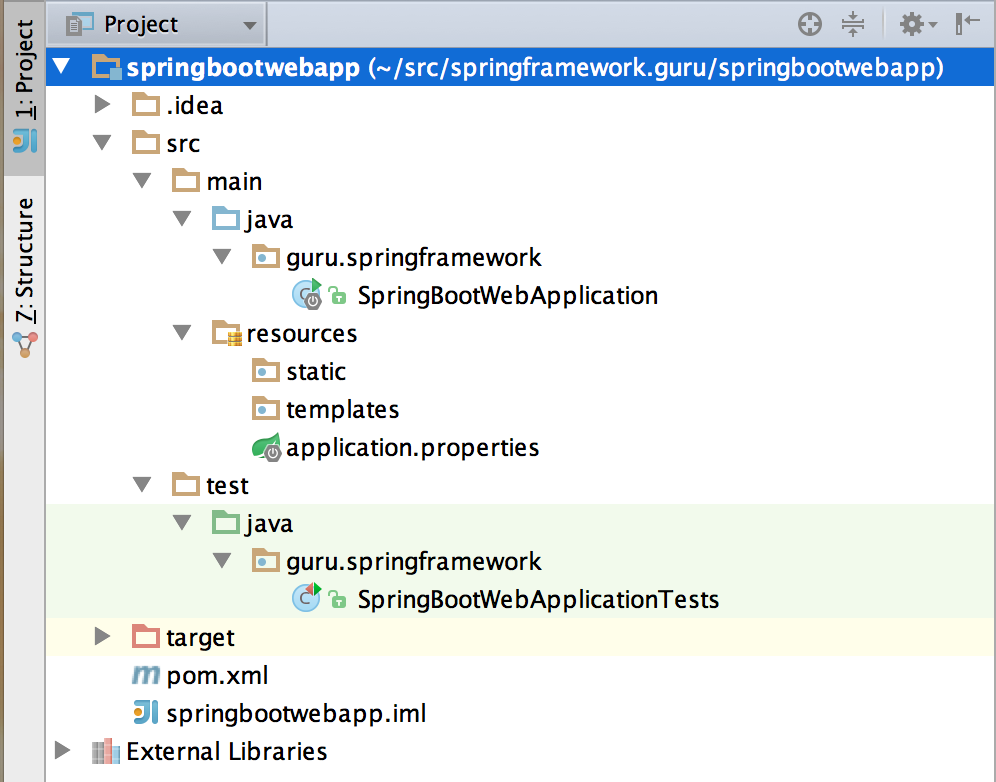Click the src folder icon
Screen dimensions: 996x782
pos(145,142)
